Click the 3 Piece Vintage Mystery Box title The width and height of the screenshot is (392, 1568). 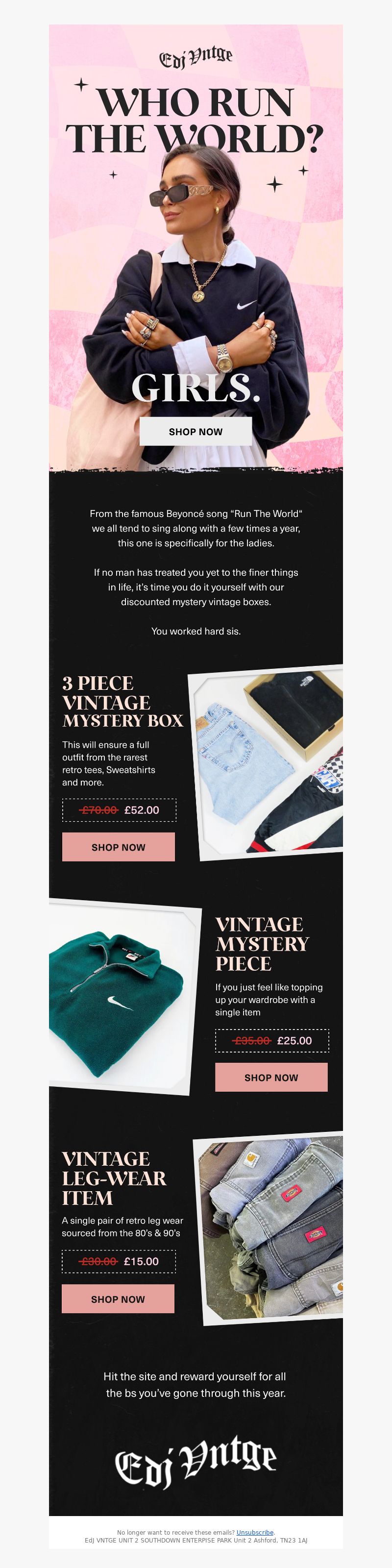point(122,701)
